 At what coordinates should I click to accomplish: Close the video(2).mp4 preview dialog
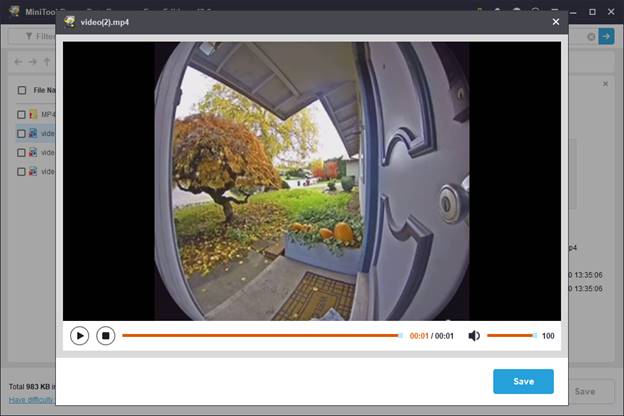coord(556,22)
